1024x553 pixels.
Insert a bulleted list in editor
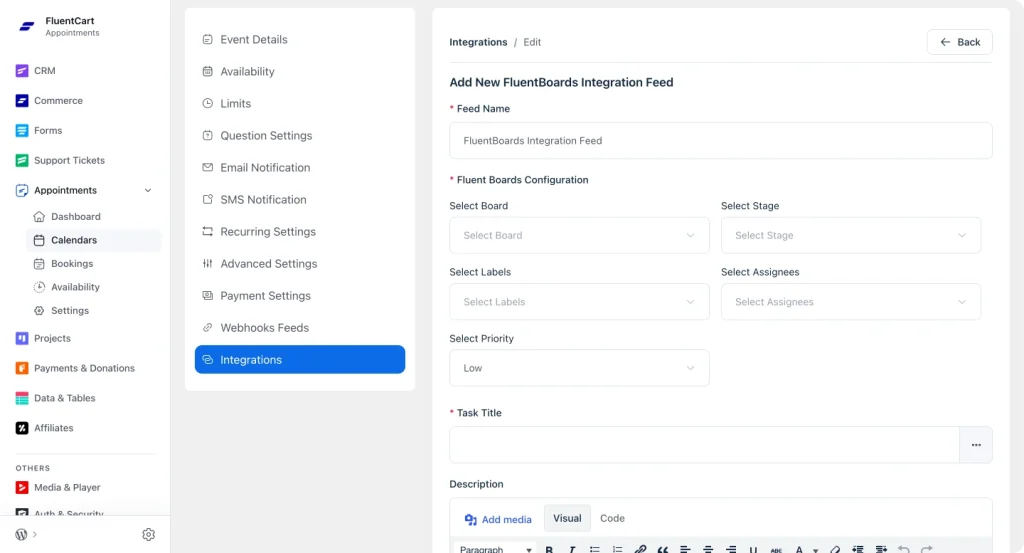point(594,549)
